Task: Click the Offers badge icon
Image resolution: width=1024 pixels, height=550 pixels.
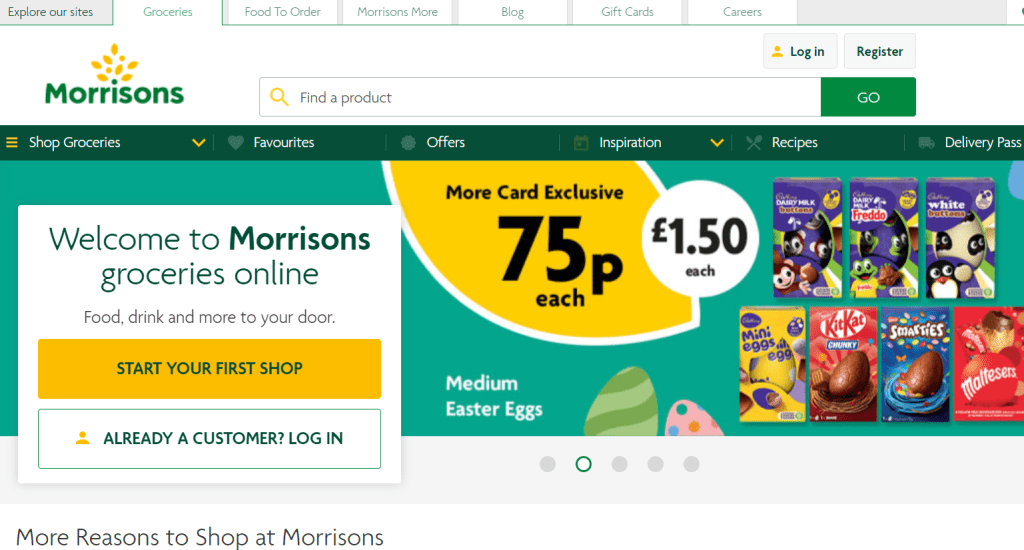Action: (x=408, y=143)
